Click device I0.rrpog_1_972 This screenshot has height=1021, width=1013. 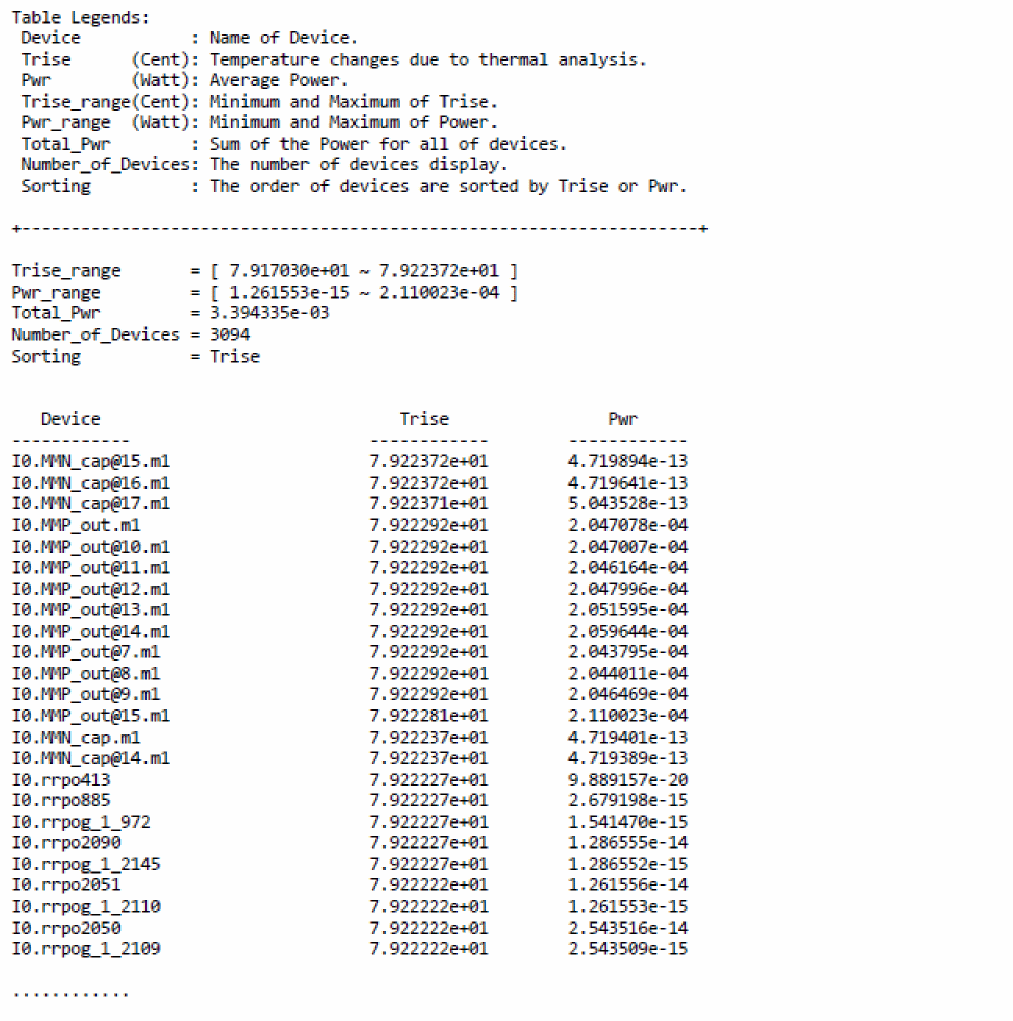(80, 822)
